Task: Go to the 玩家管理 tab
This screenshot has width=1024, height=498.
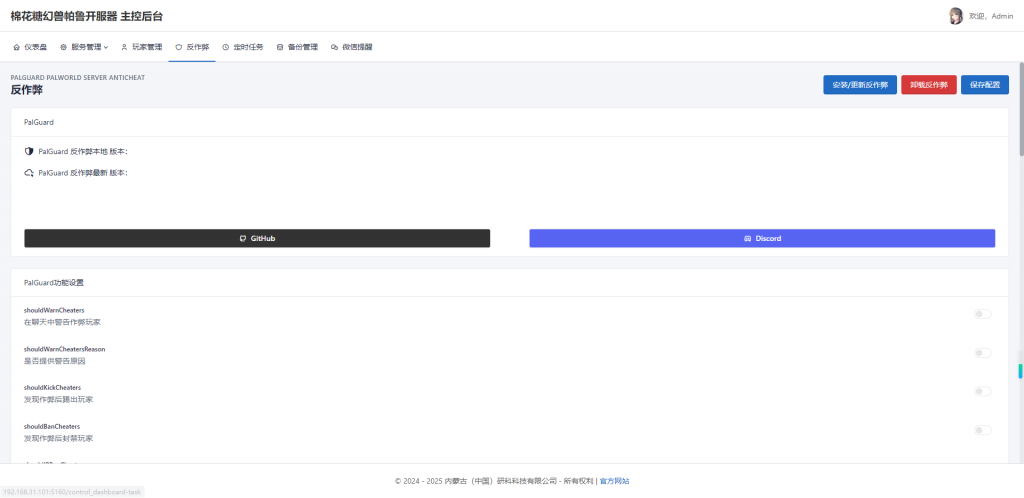Action: pos(142,47)
